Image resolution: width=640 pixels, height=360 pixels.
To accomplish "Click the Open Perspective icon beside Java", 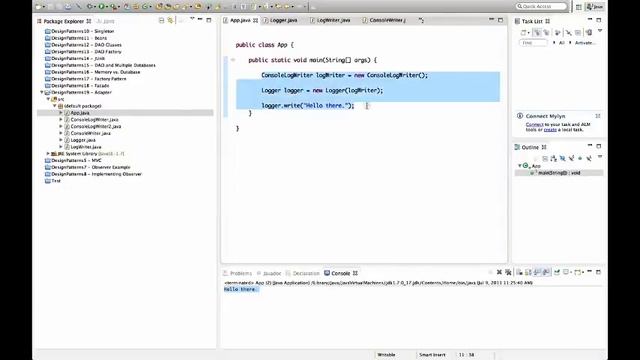I will pyautogui.click(x=578, y=7).
